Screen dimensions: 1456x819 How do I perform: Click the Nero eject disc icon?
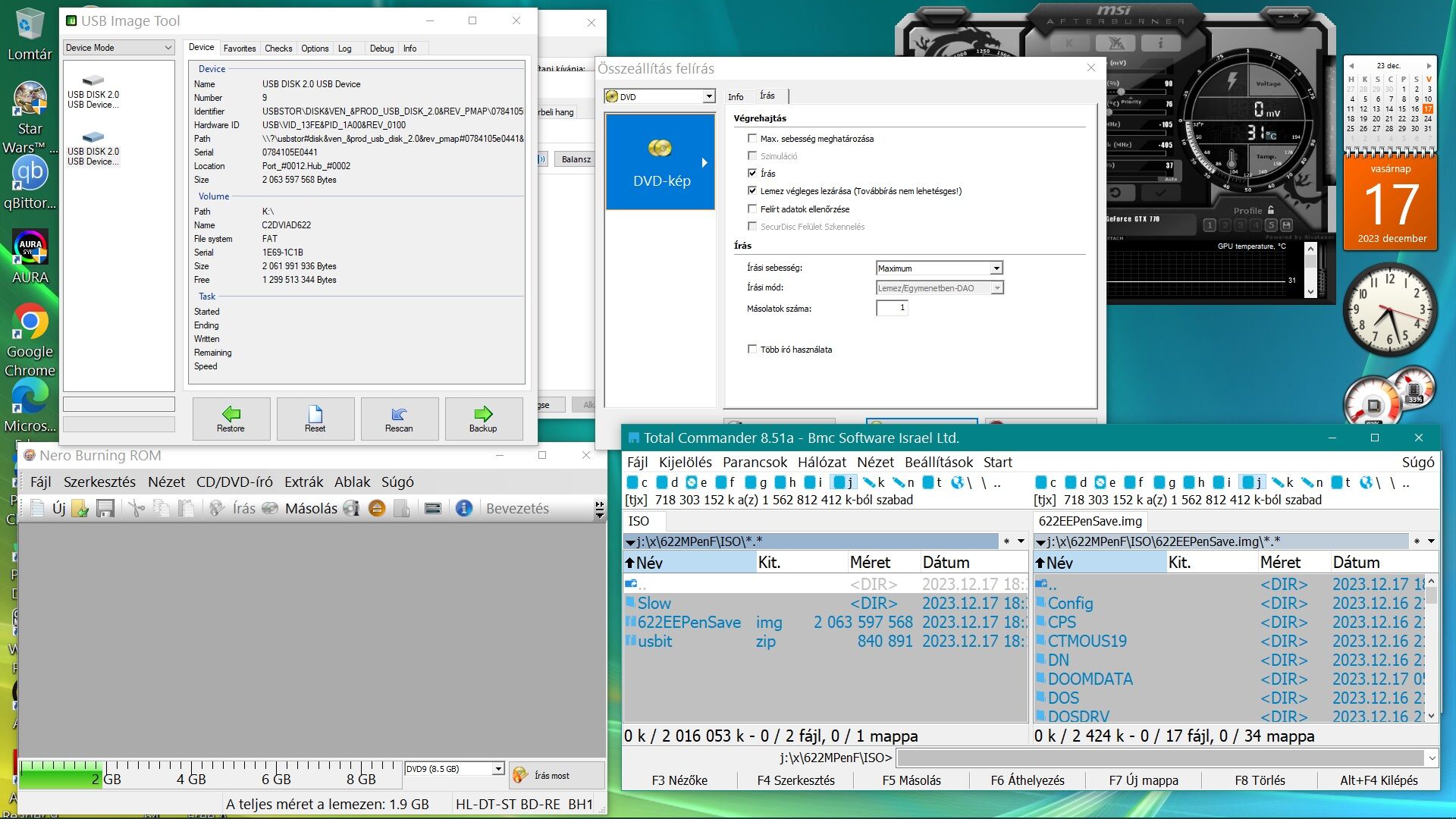pos(377,509)
